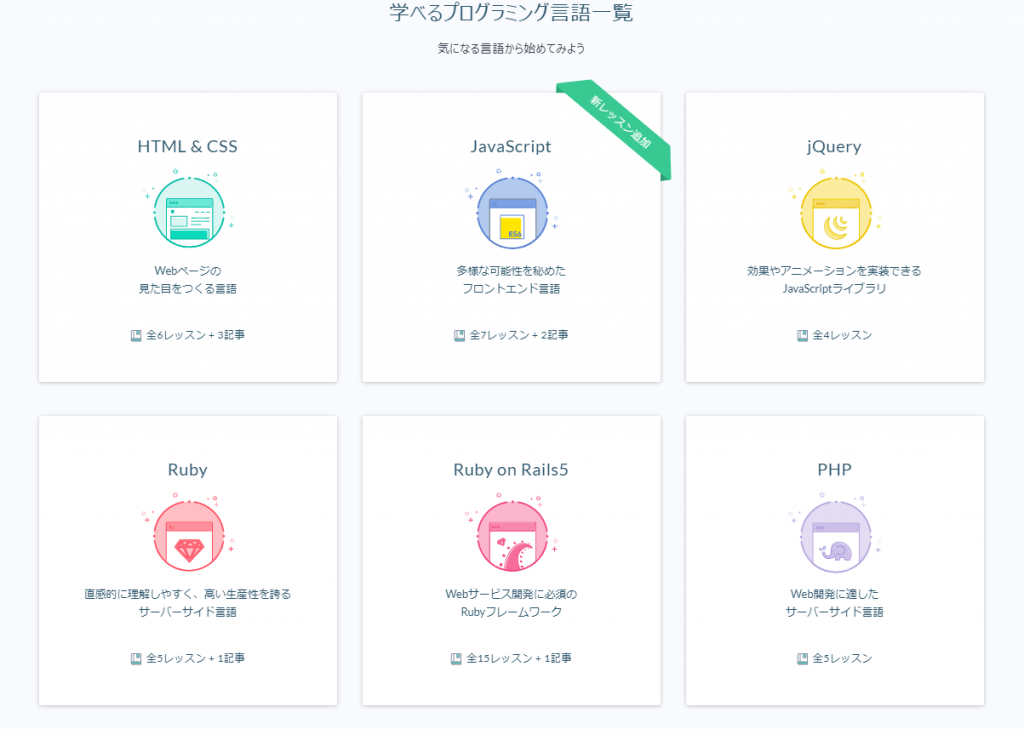Screen dimensions: 1024x729
Task: Click the jQuery lesson count 全4レッスン
Action: pyautogui.click(x=842, y=335)
